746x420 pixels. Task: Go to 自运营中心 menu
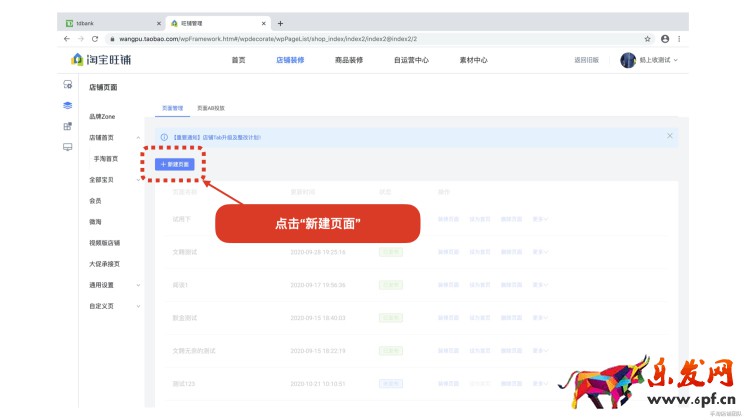411,60
